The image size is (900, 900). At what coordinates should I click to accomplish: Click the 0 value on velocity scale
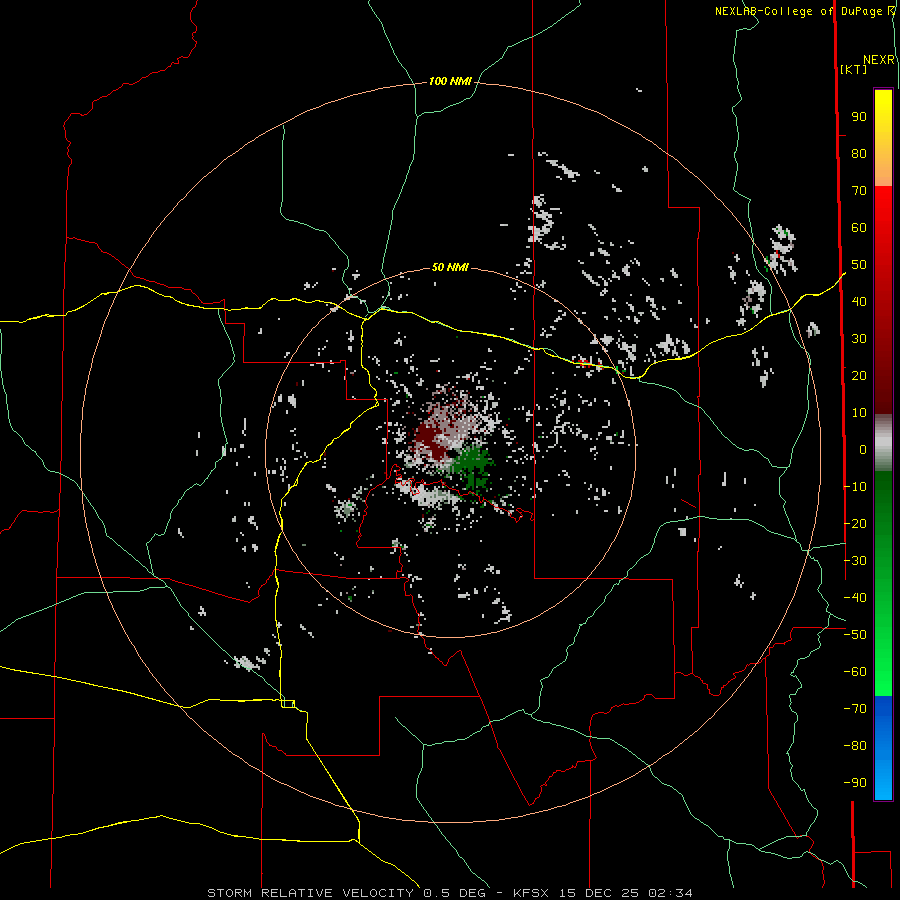pyautogui.click(x=863, y=449)
